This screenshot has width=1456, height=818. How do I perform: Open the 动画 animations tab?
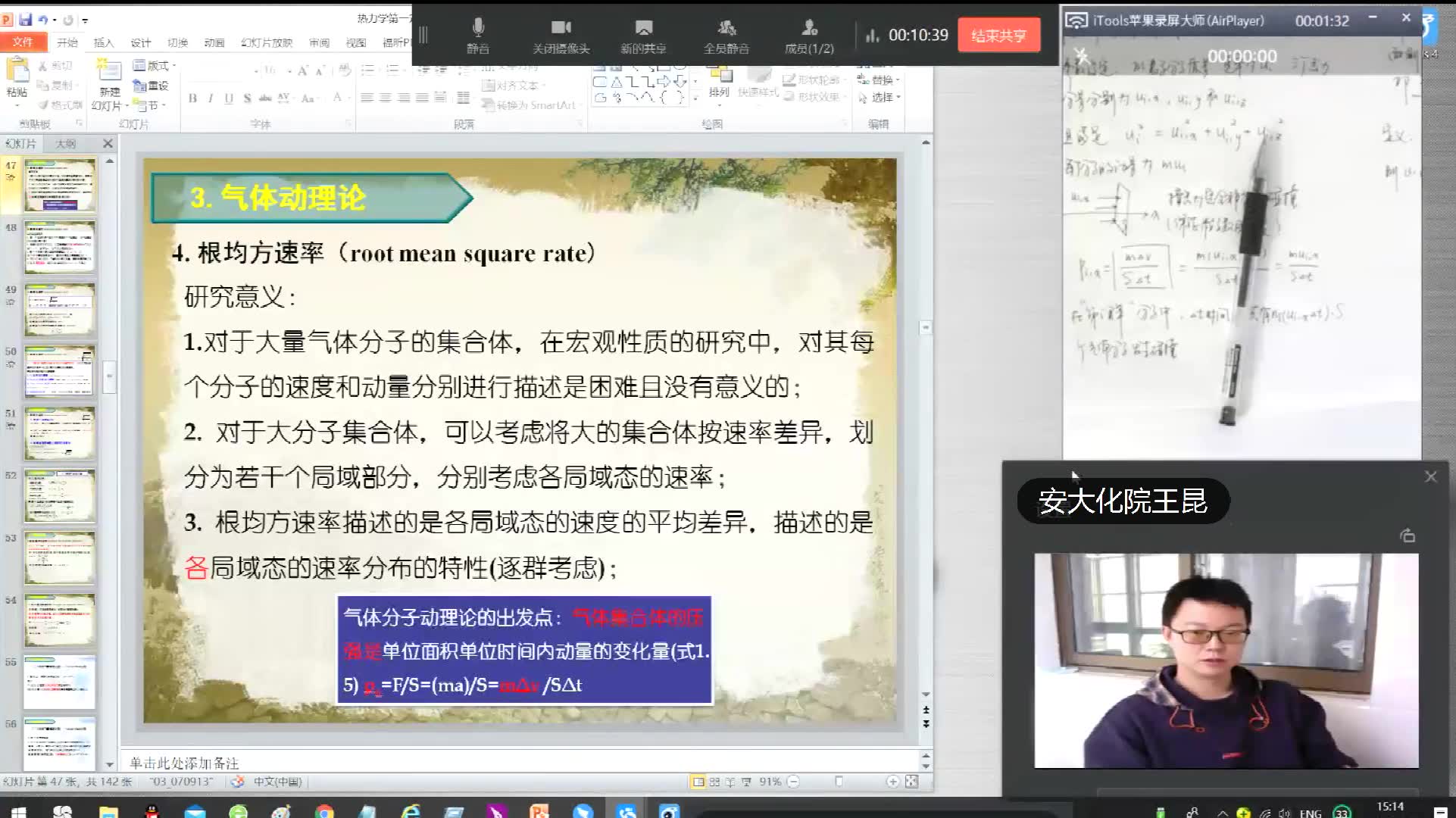tap(214, 42)
